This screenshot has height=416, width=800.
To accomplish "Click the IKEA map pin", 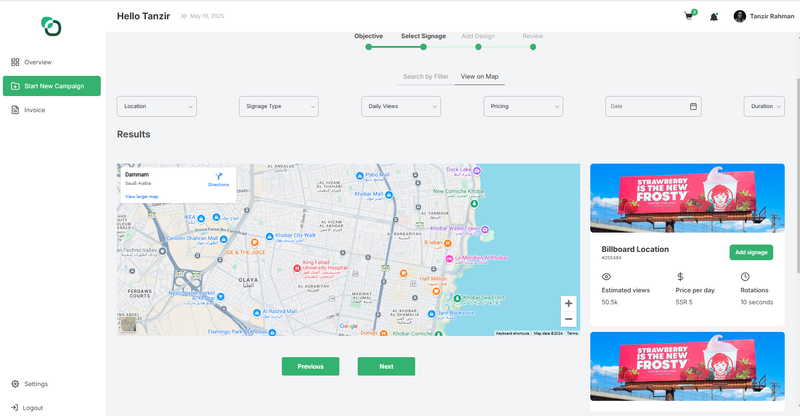I will [201, 219].
